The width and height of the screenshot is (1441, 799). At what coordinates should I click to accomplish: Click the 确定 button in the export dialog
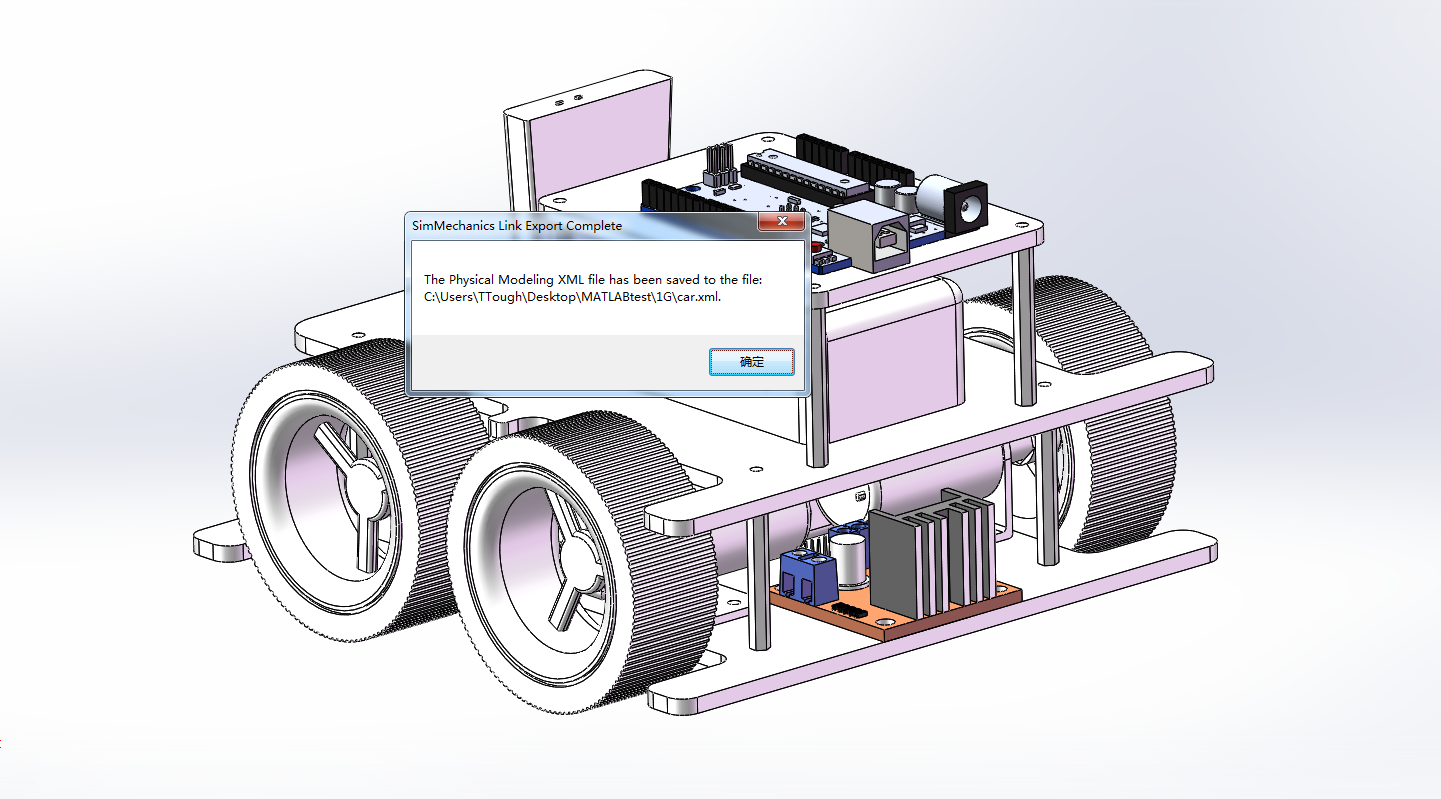751,362
